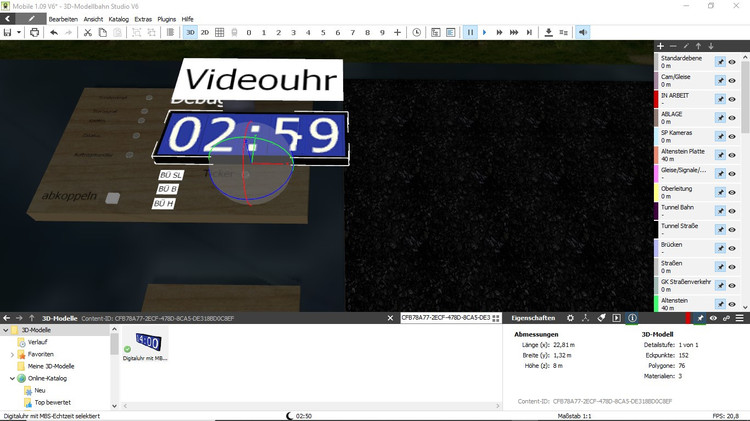Image resolution: width=750 pixels, height=421 pixels.
Task: Open the Hilfe menu
Action: (x=188, y=19)
